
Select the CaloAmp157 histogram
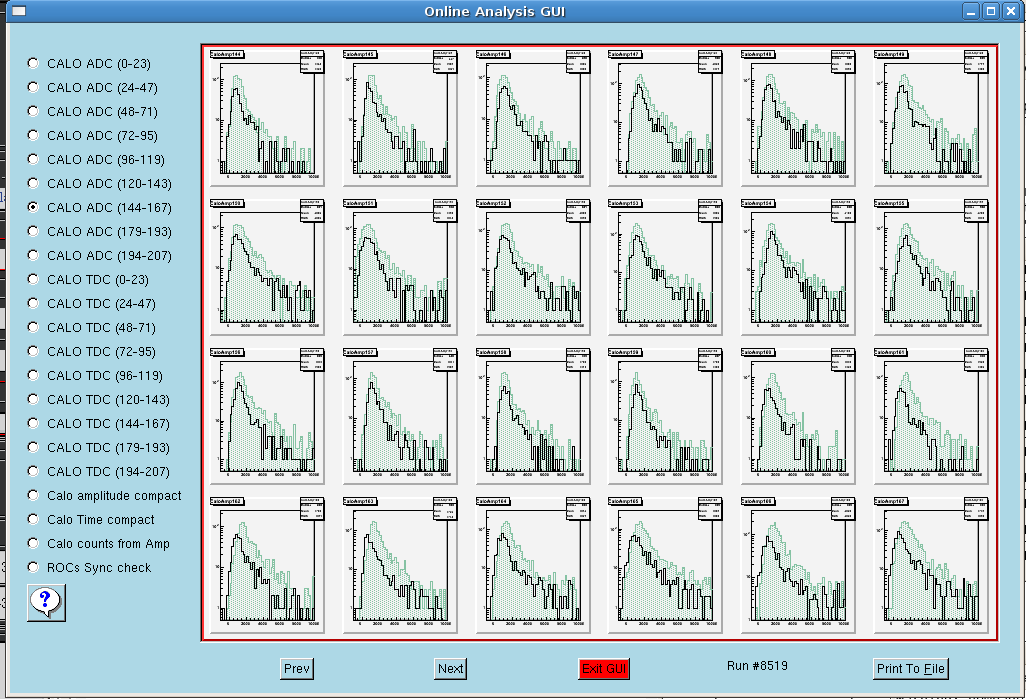400,416
